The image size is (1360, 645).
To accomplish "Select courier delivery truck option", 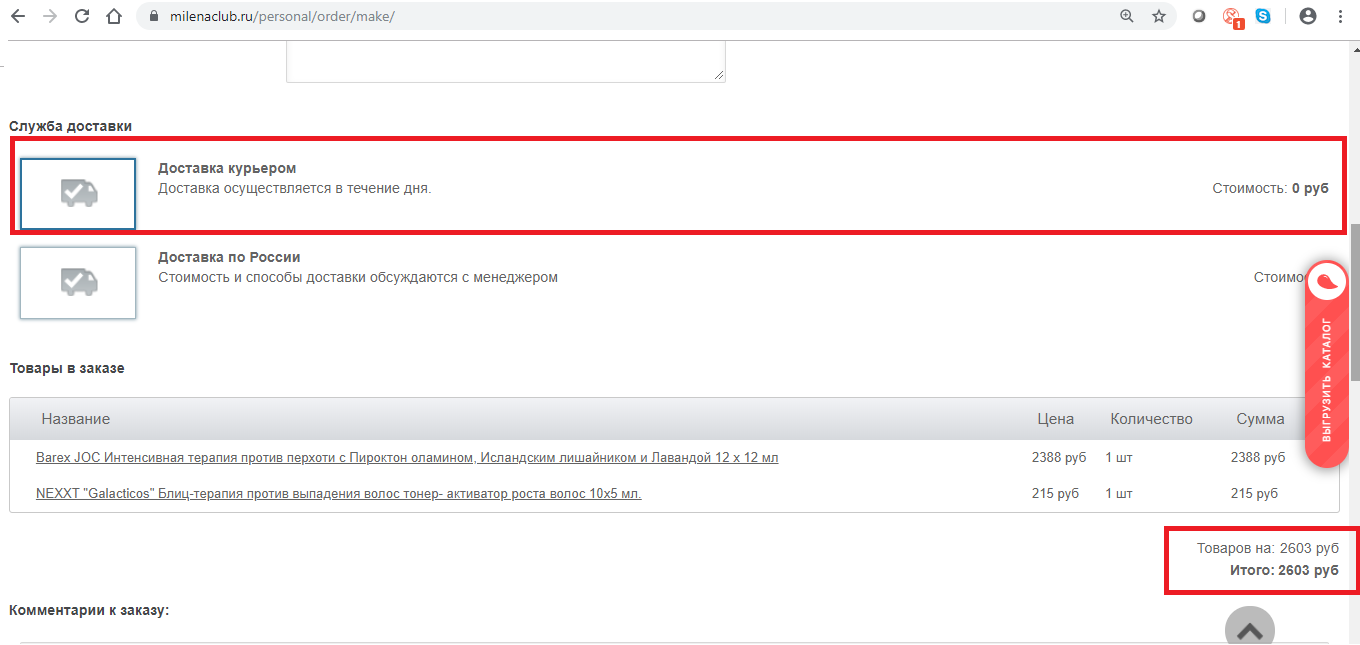I will pyautogui.click(x=78, y=193).
